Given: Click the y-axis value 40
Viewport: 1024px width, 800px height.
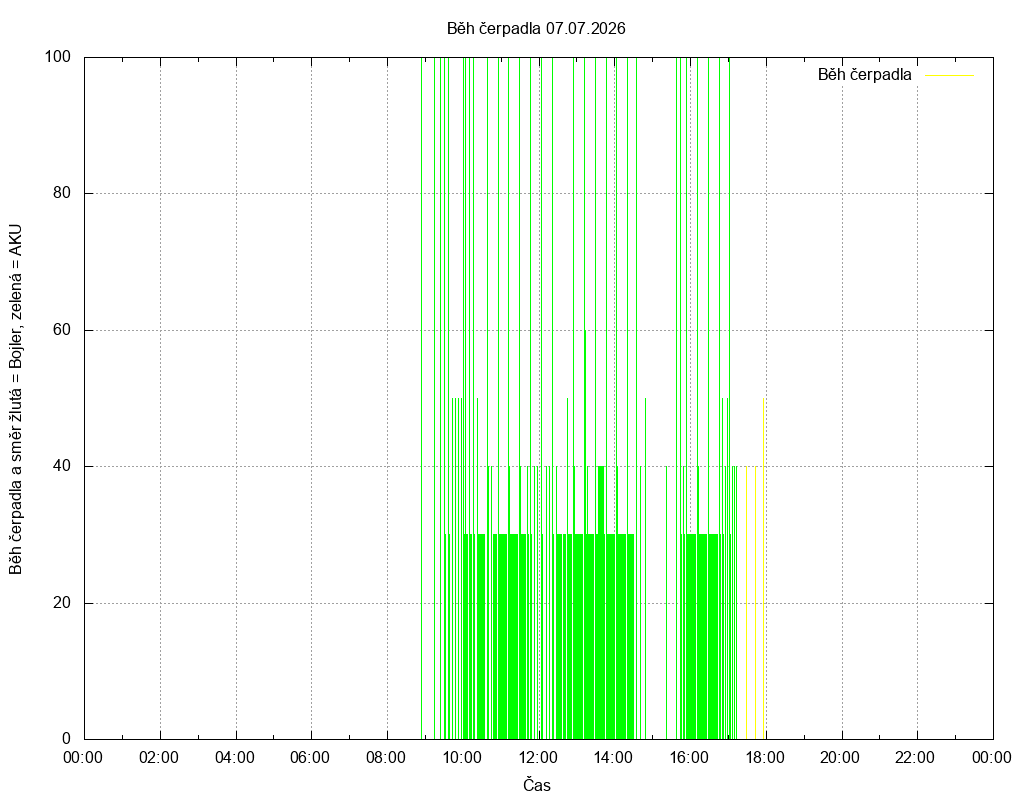Looking at the screenshot, I should [62, 466].
